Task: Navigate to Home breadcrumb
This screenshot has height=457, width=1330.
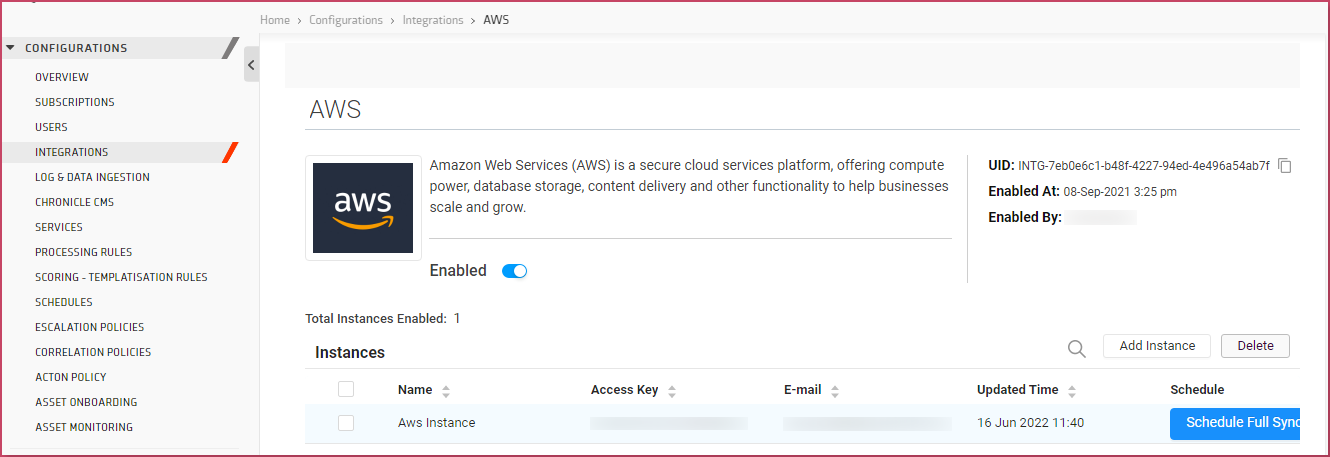Action: coord(275,20)
